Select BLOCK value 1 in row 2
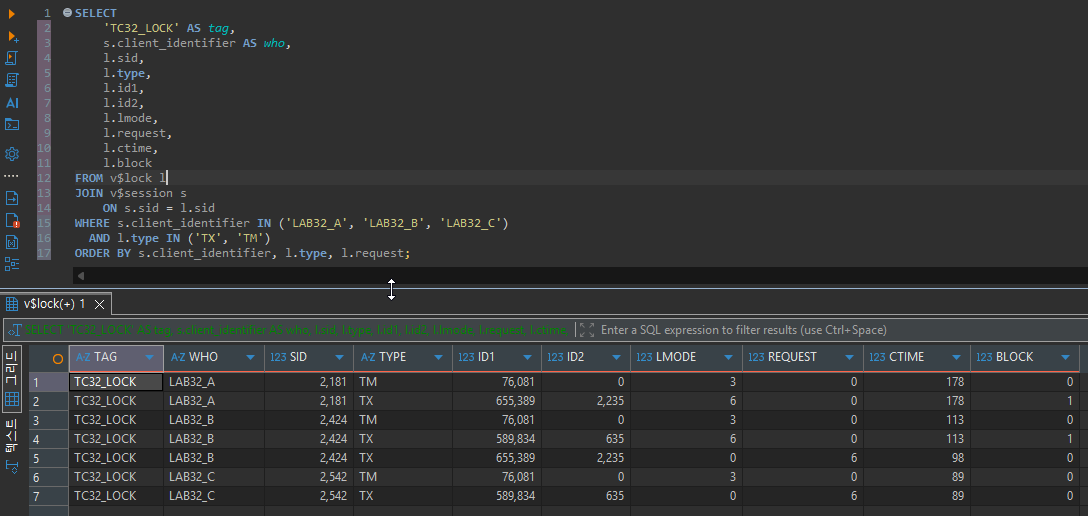1088x516 pixels. click(x=1025, y=401)
